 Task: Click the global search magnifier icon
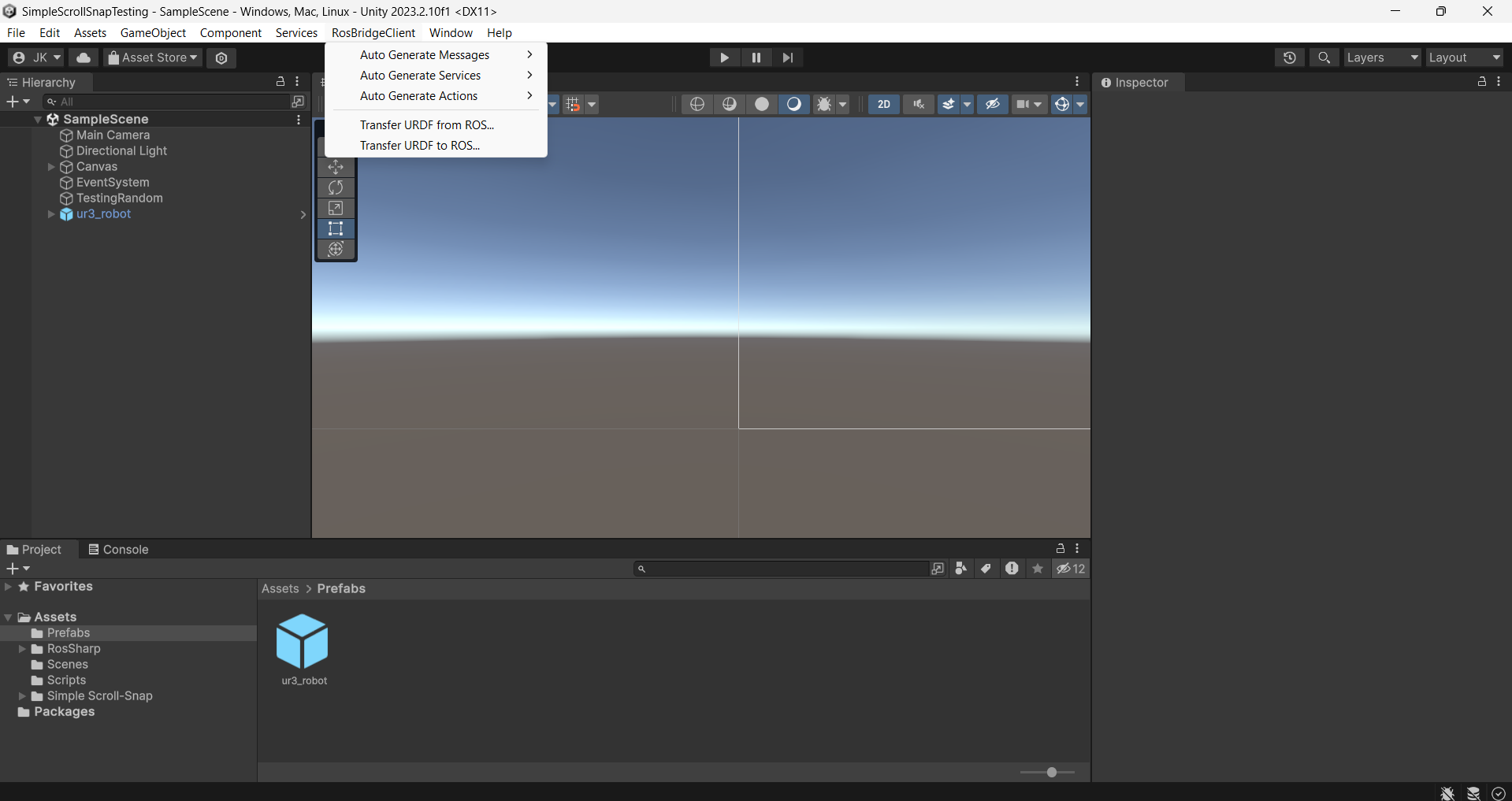tap(1324, 57)
